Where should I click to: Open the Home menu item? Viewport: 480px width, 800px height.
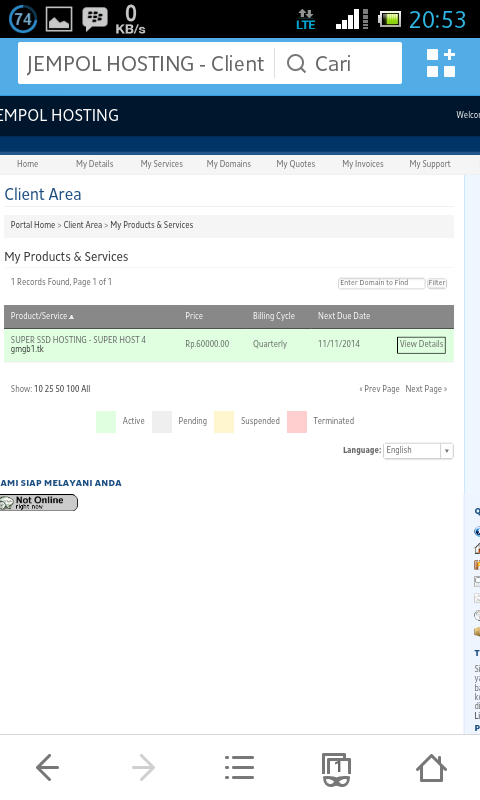click(x=28, y=164)
